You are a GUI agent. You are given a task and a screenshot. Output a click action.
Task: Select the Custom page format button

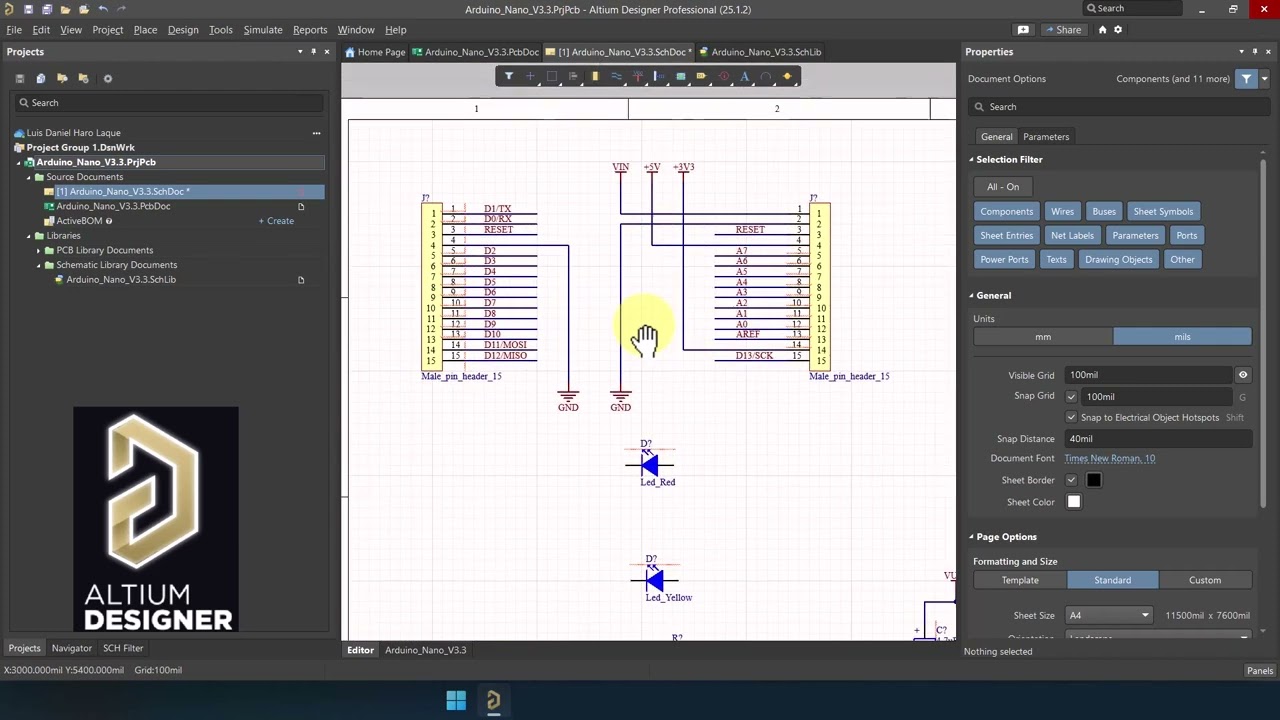coord(1205,580)
